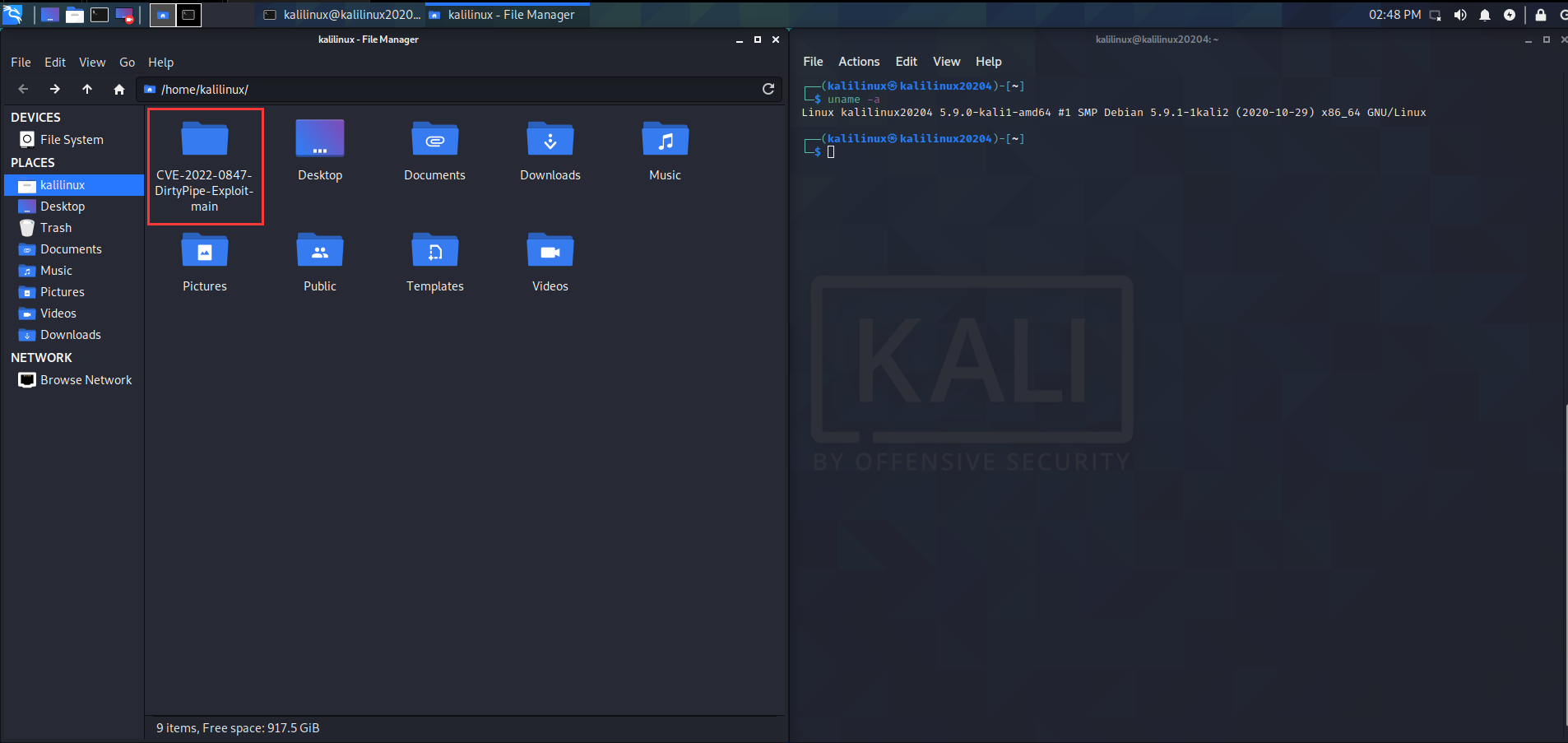
Task: Select the Music folder icon in file view
Action: tap(666, 140)
